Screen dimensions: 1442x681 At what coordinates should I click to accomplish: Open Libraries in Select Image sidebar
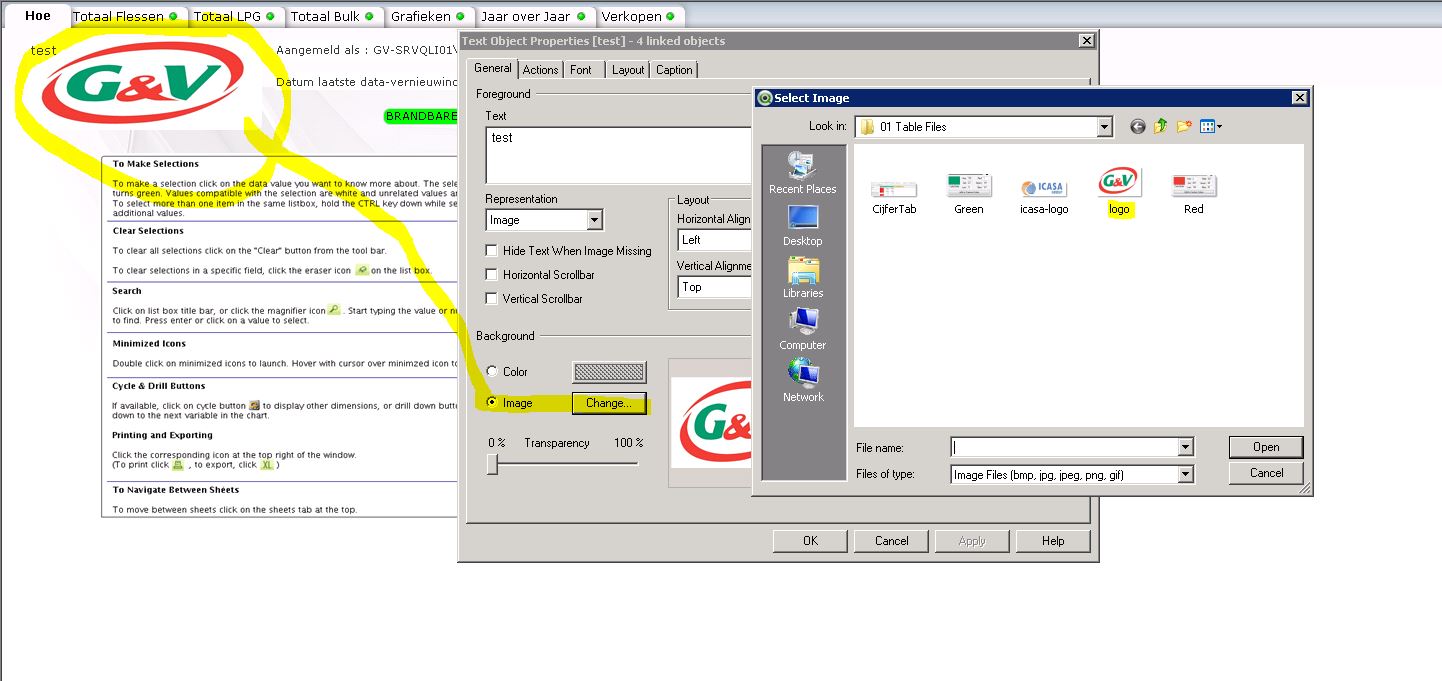[802, 277]
